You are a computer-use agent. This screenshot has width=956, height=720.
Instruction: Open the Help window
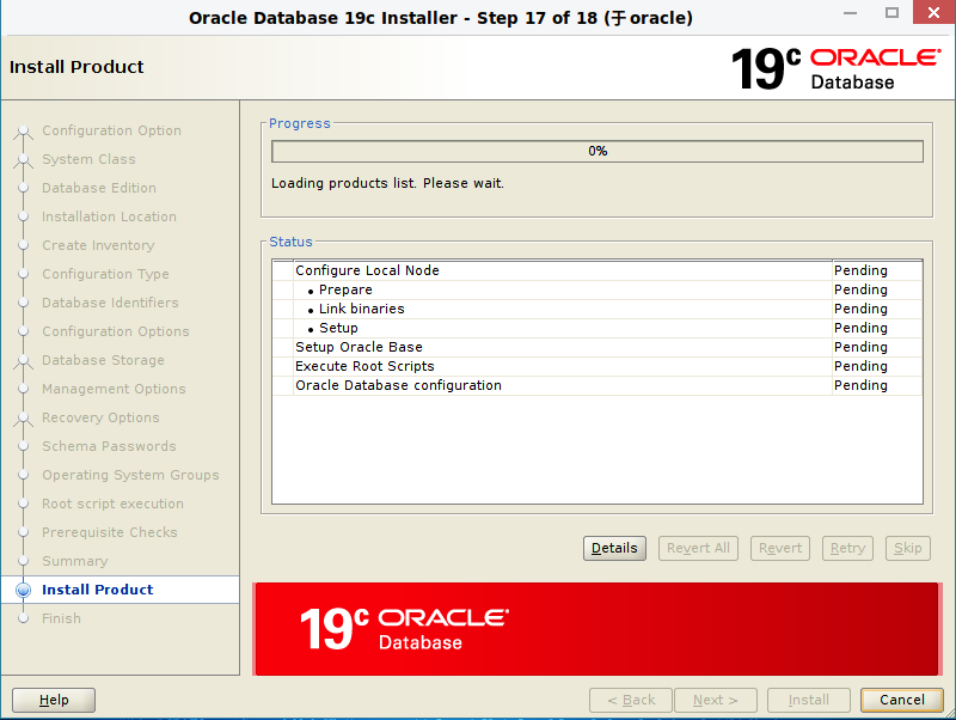coord(53,700)
